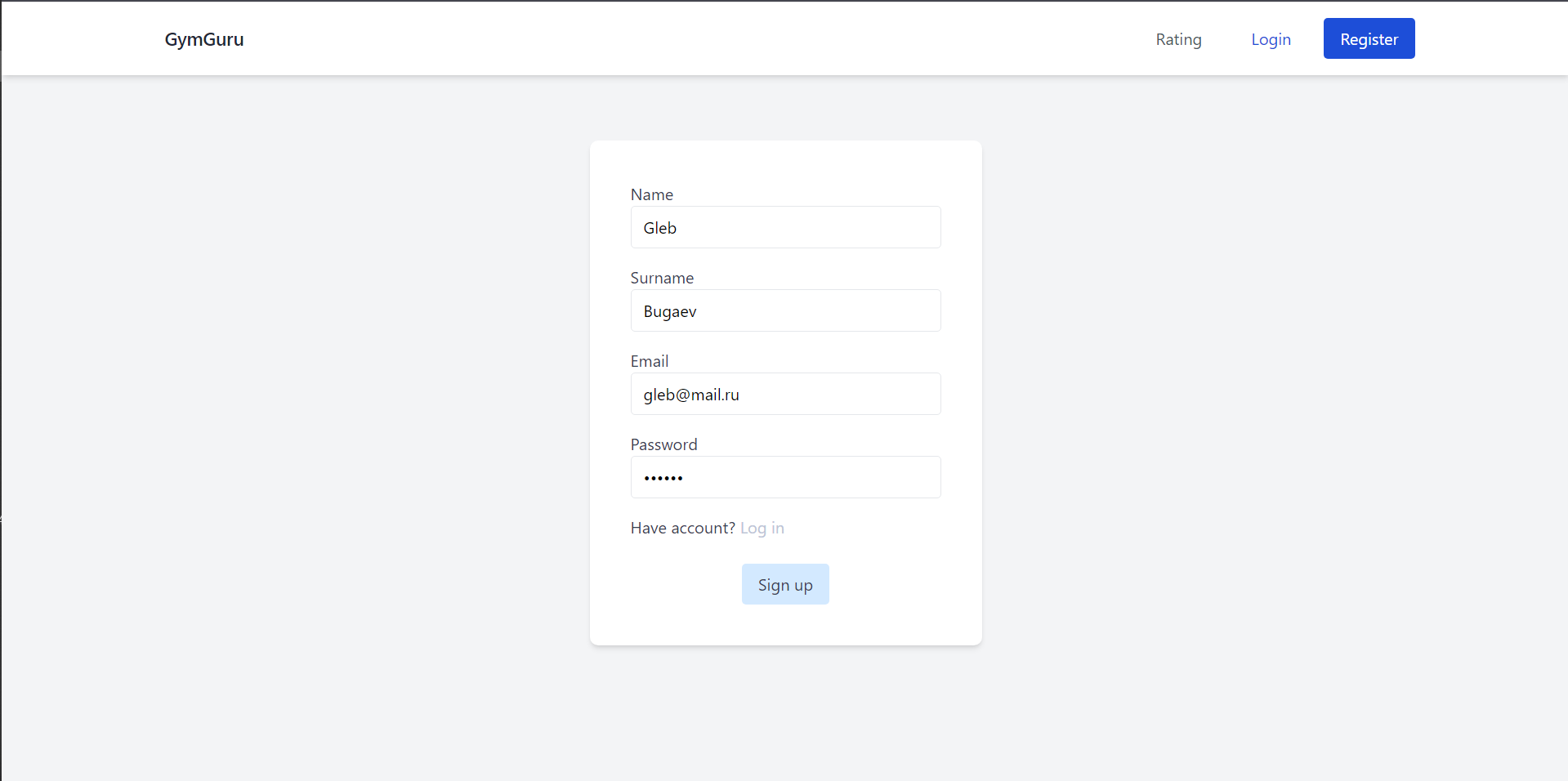Screen dimensions: 1568x781
Task: Click the 'Surname' field label
Action: (x=662, y=278)
